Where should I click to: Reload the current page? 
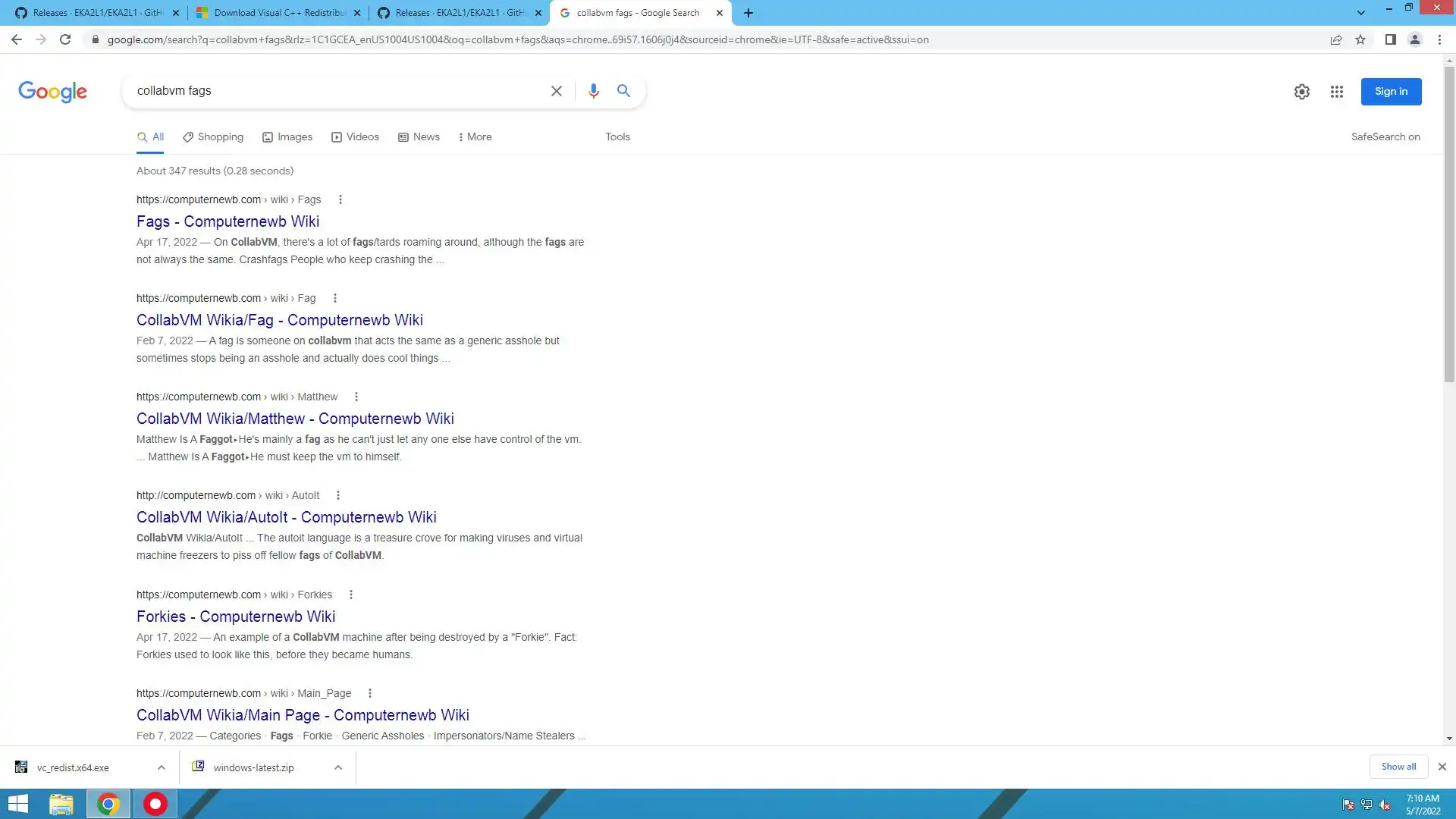tap(65, 39)
